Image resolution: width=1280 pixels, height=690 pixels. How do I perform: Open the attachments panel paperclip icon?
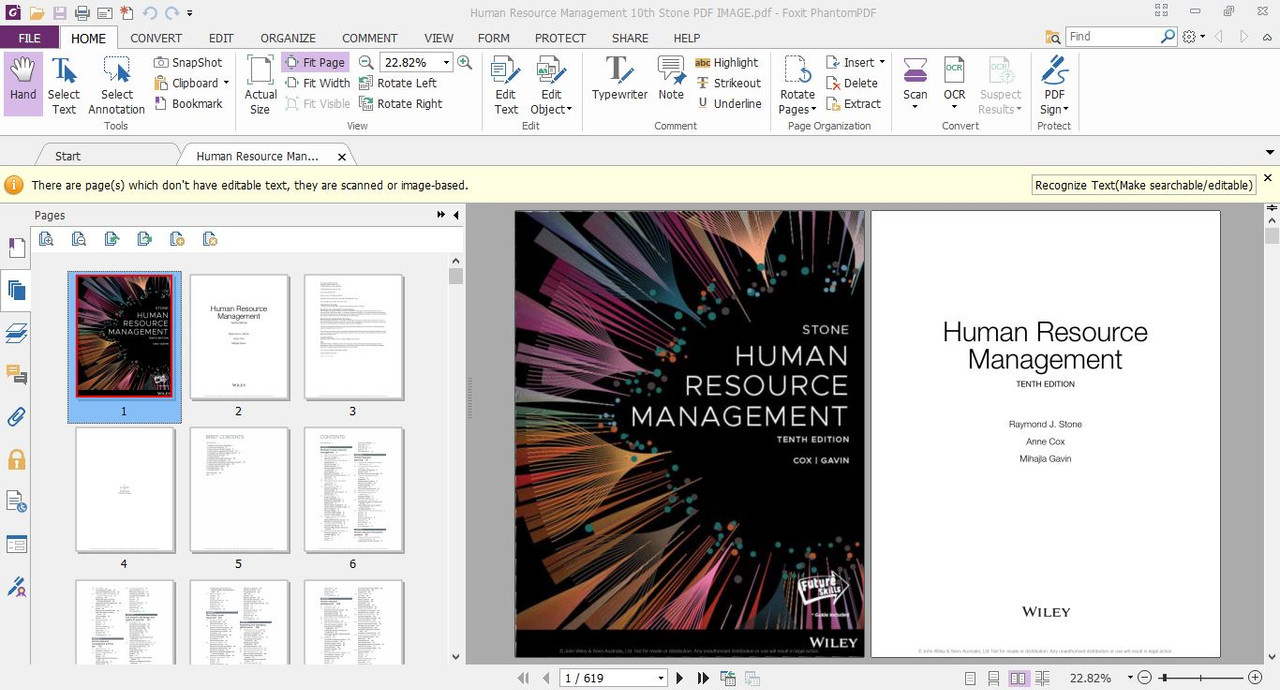click(16, 417)
